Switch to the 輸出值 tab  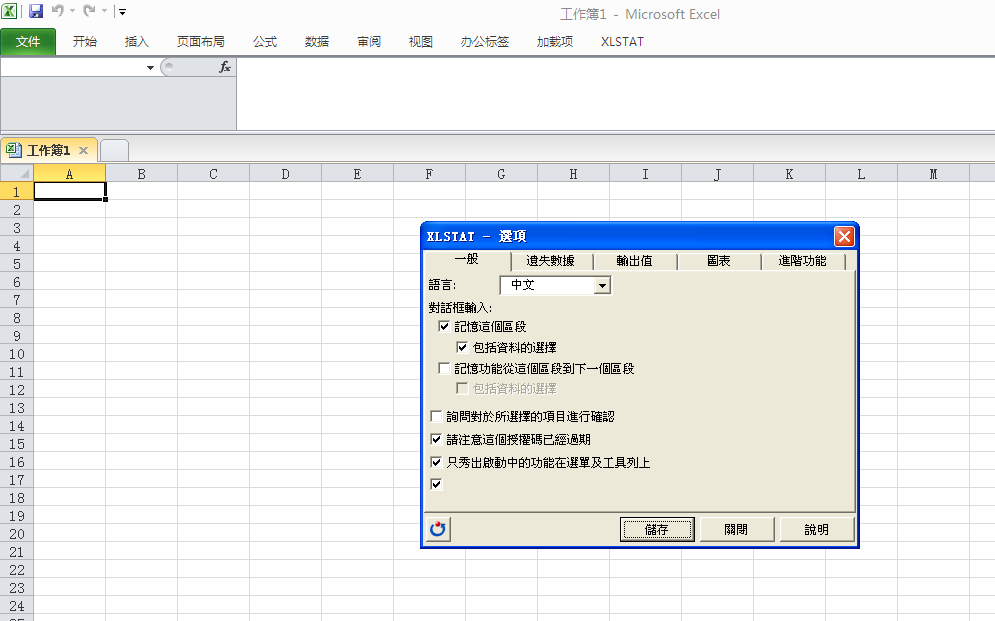pyautogui.click(x=635, y=261)
